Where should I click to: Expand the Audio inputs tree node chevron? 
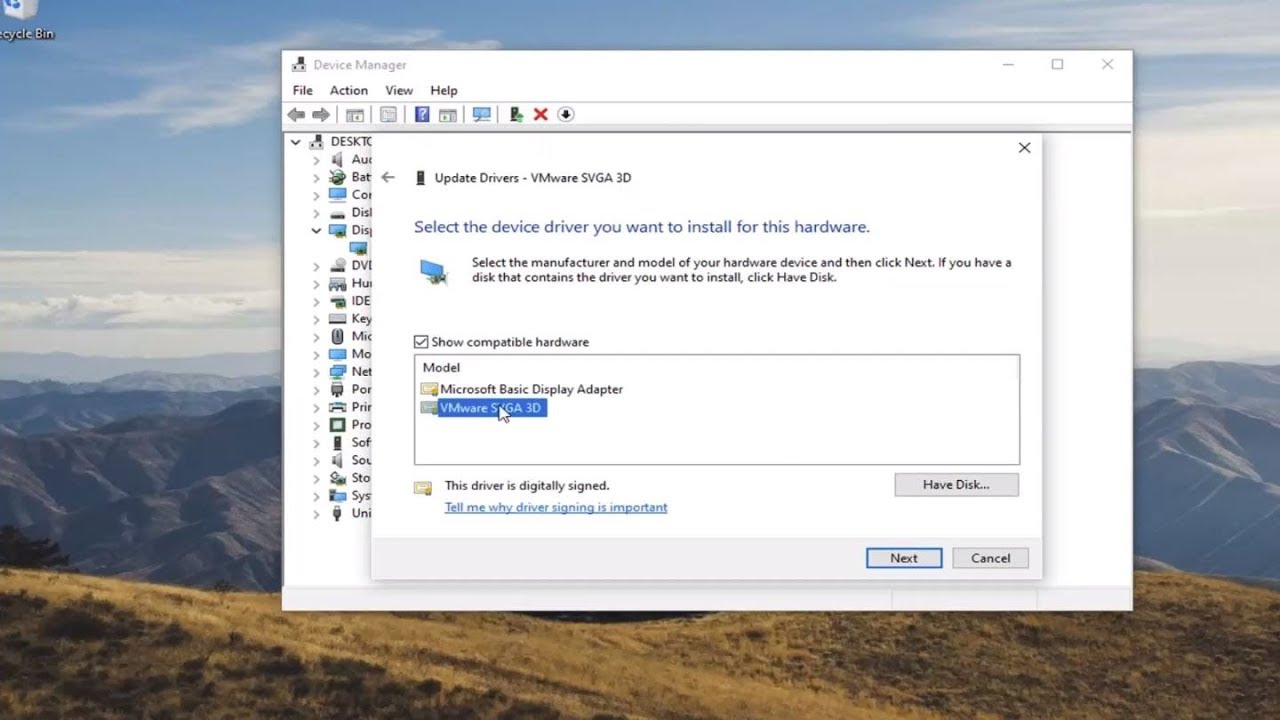[316, 160]
